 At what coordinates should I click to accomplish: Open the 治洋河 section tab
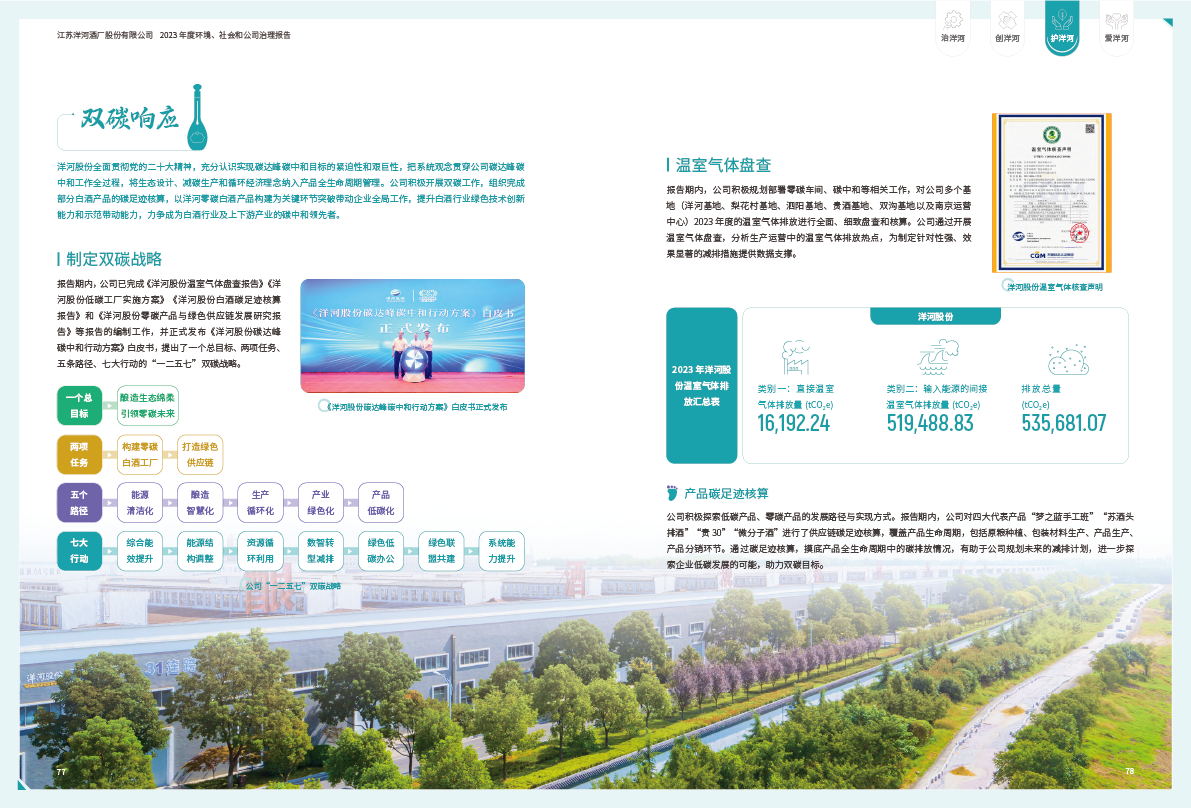point(953,28)
